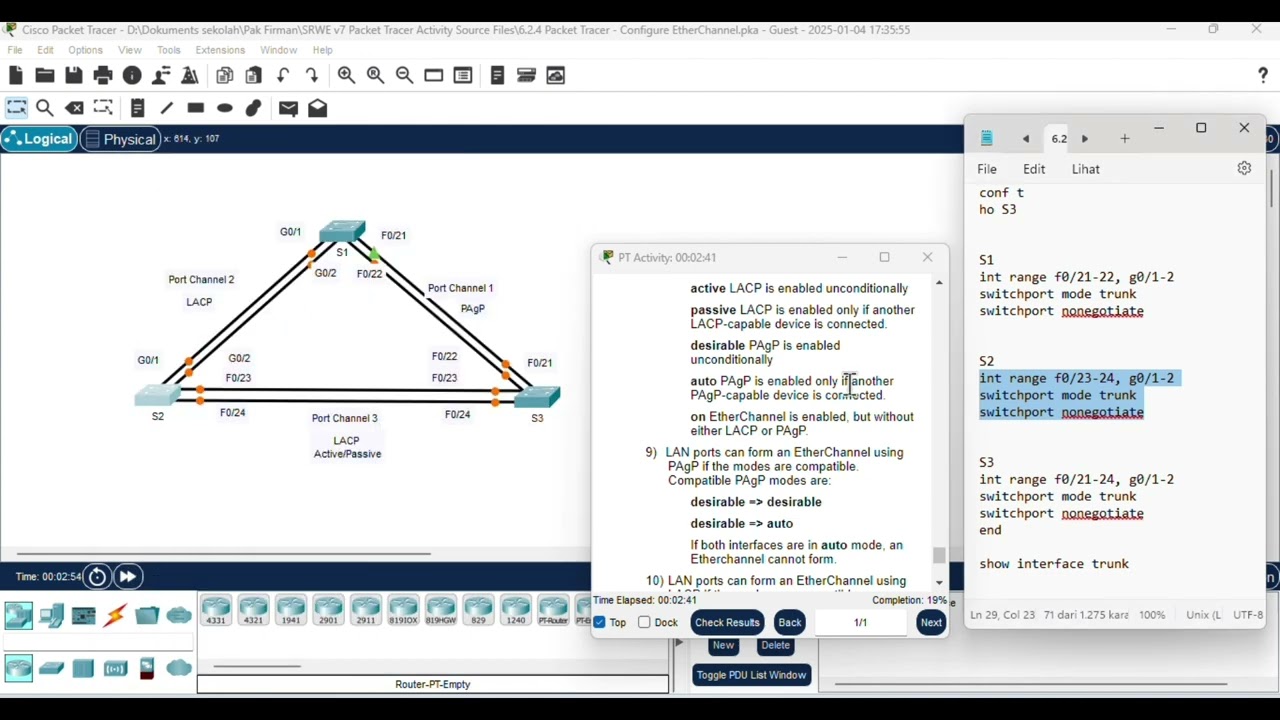Switch to the Logical workspace view
Image resolution: width=1280 pixels, height=720 pixels.
38,139
